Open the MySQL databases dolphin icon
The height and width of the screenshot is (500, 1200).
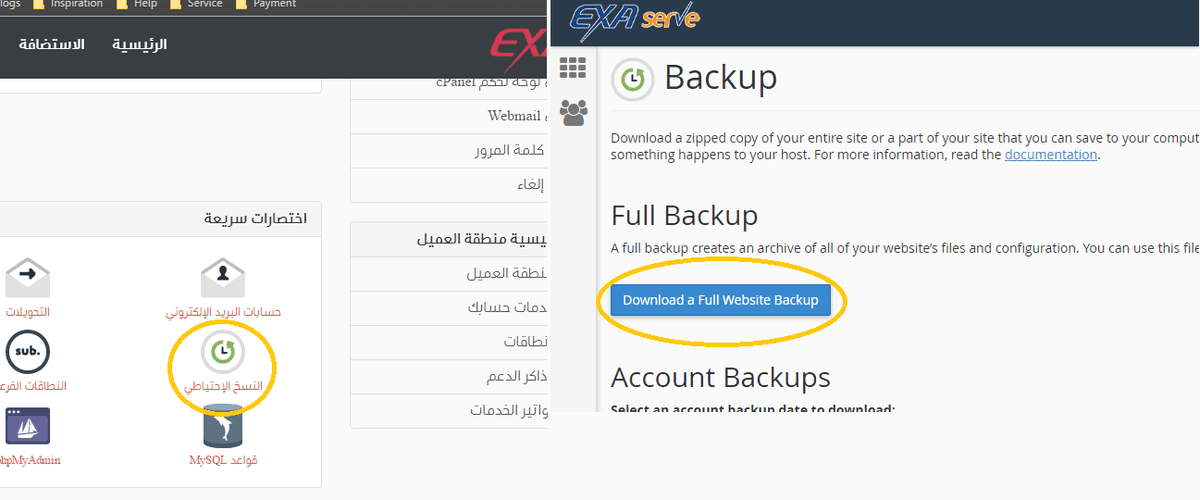[223, 426]
